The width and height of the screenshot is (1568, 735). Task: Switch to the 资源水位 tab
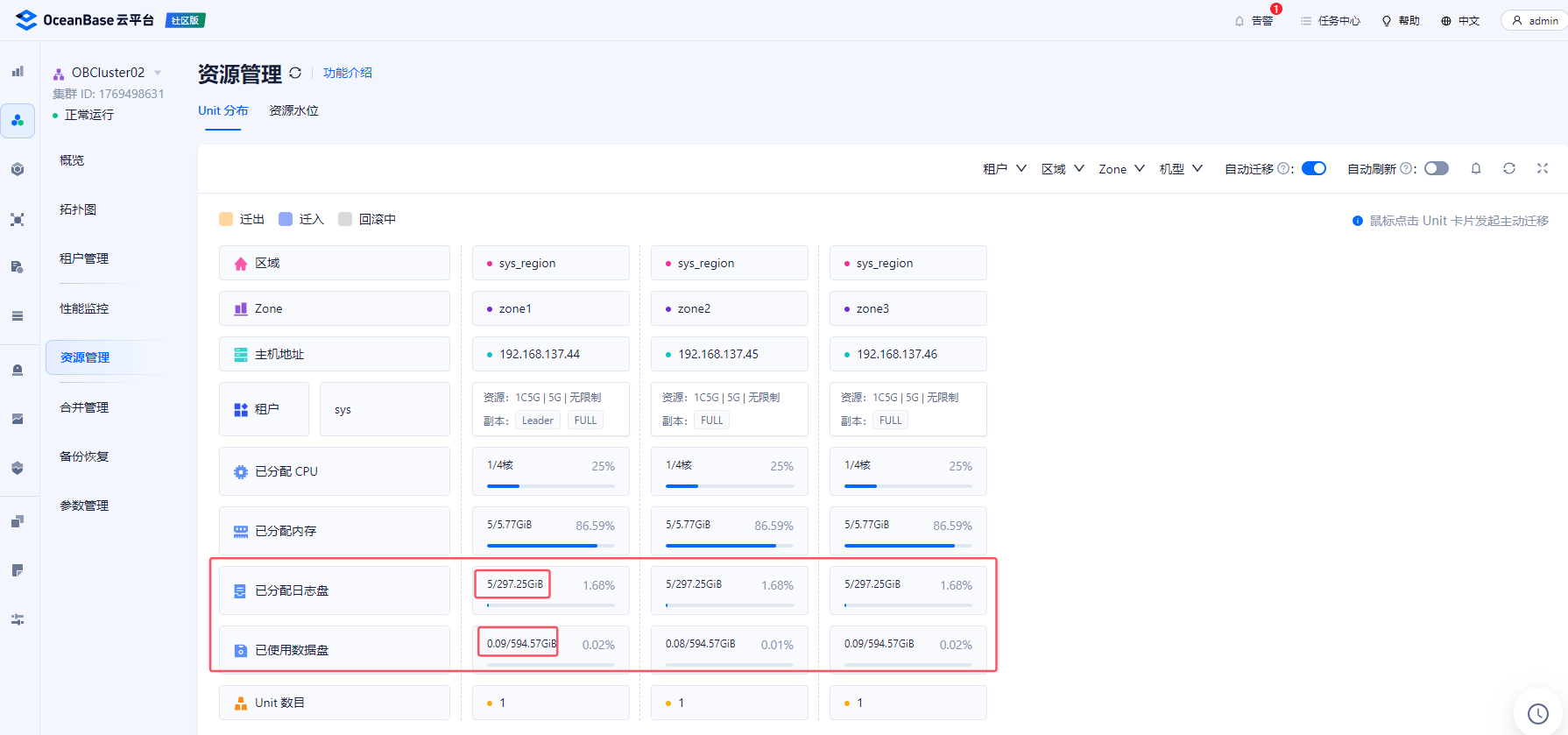point(293,111)
